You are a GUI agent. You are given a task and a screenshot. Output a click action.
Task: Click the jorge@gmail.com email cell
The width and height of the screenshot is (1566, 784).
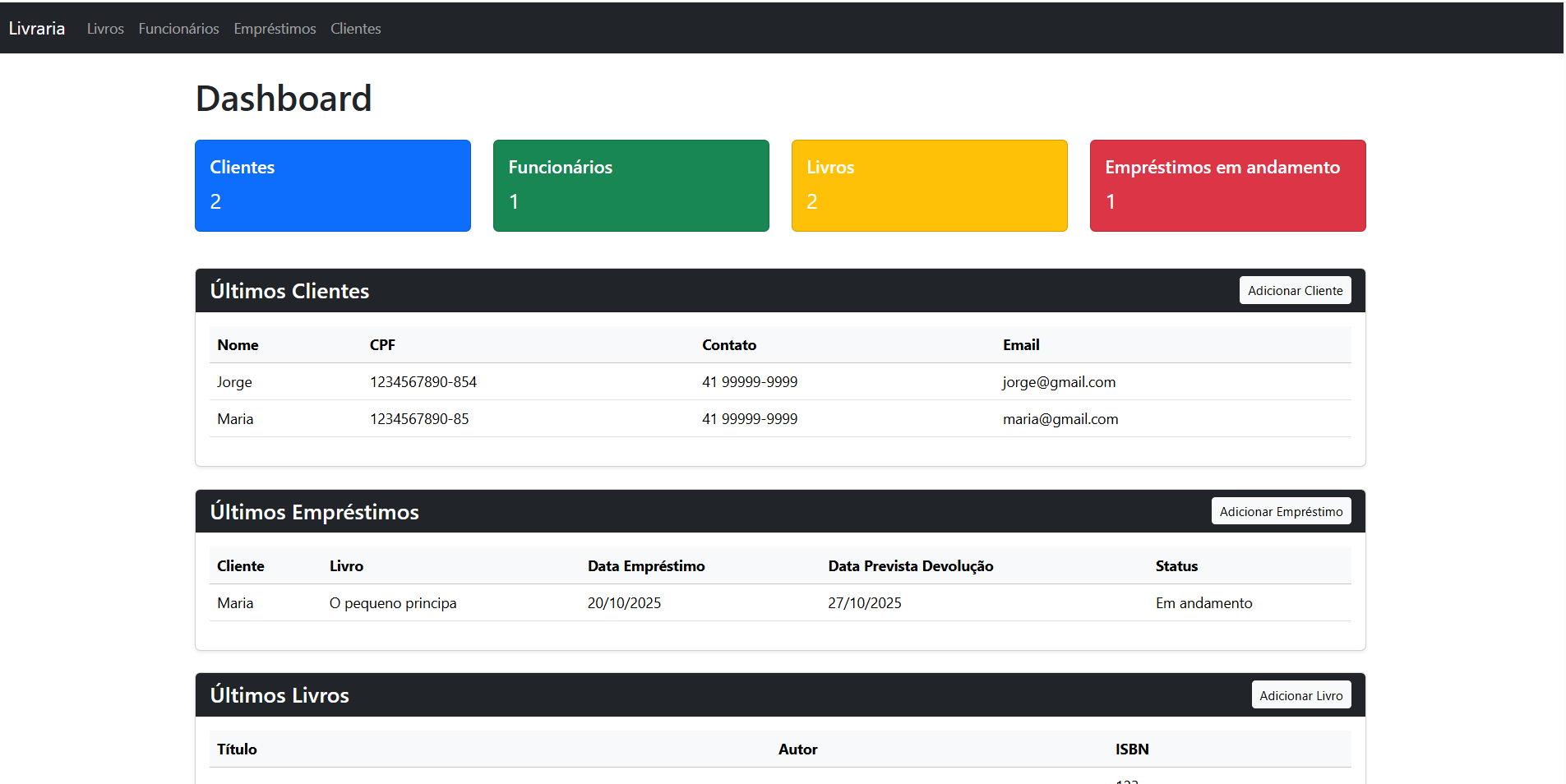1059,382
